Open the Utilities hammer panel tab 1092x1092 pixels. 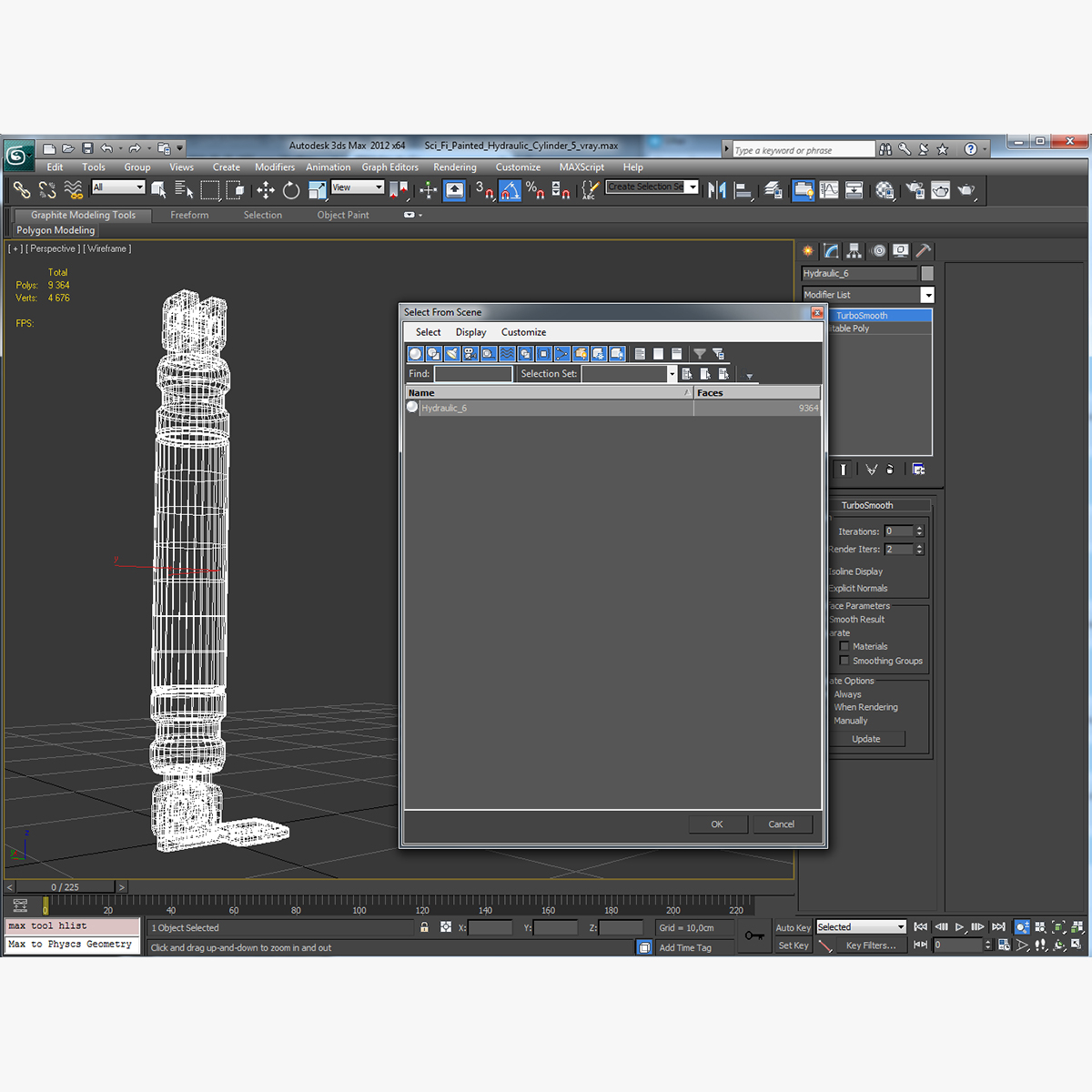point(923,251)
